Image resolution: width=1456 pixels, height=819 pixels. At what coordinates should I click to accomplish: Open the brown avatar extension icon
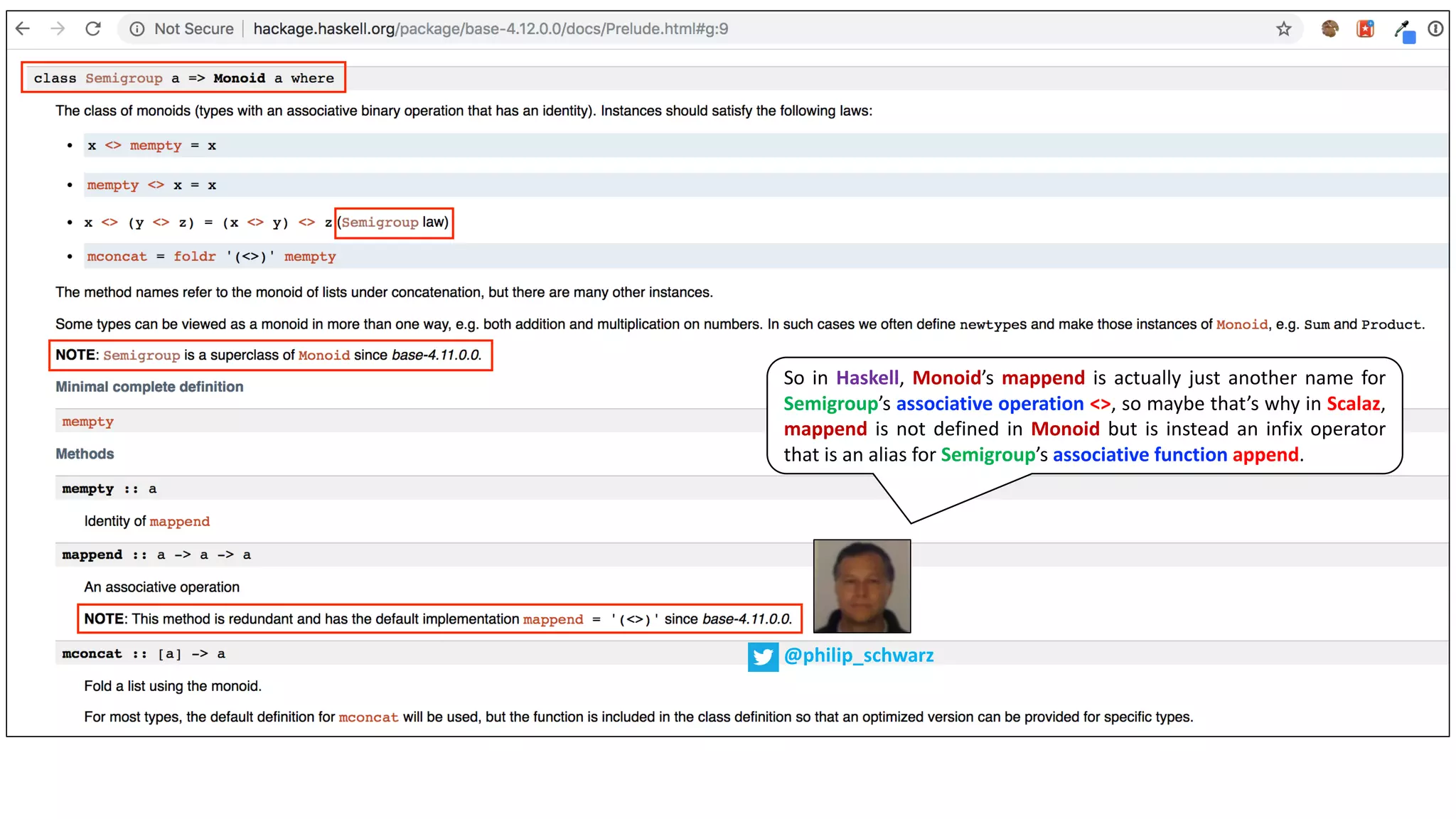tap(1329, 28)
